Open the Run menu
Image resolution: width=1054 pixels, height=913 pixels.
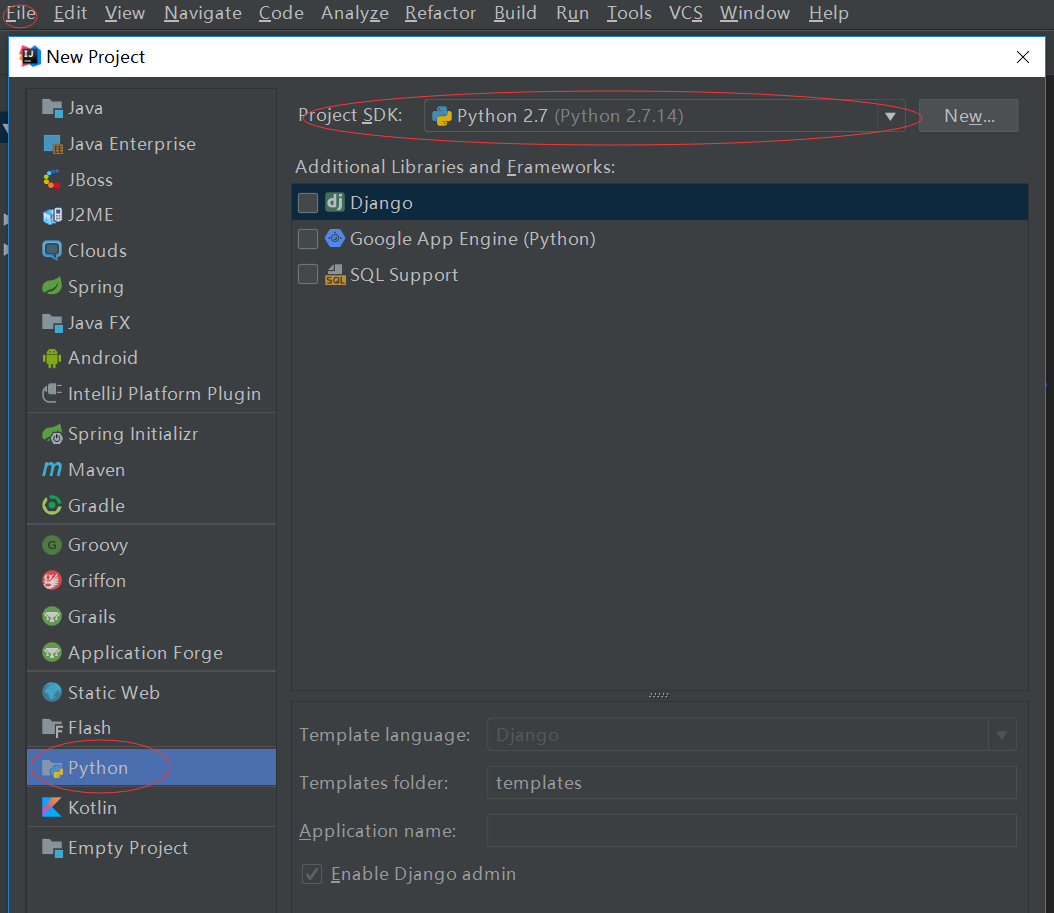[x=572, y=13]
